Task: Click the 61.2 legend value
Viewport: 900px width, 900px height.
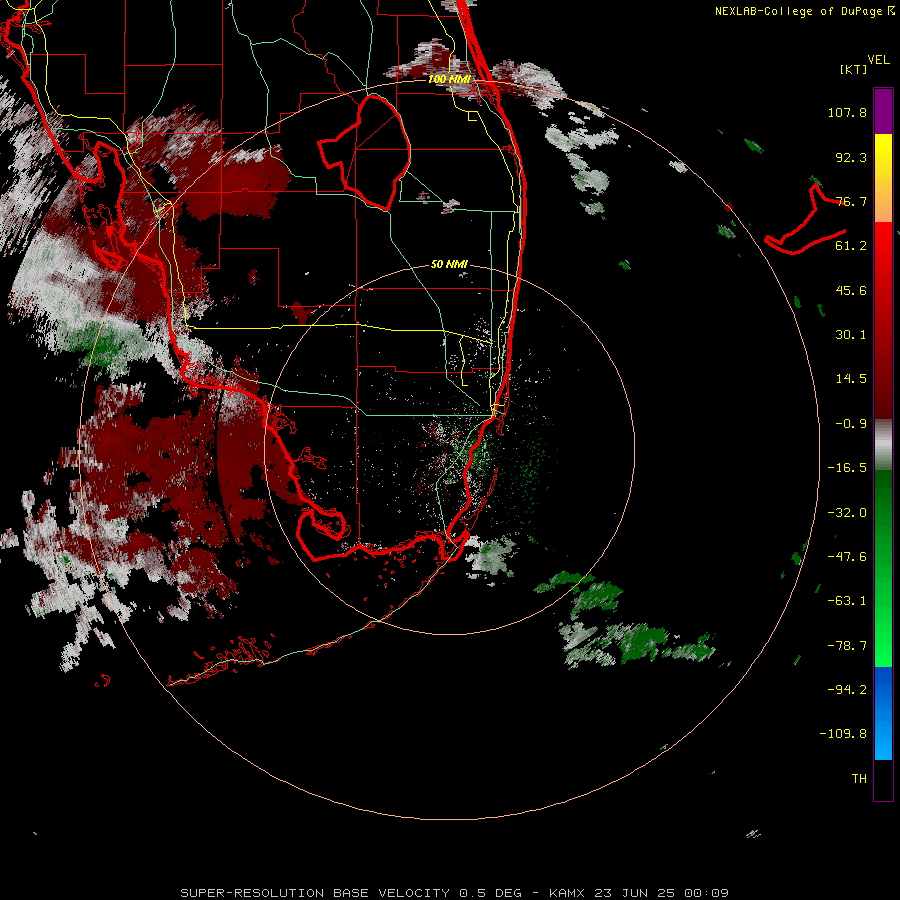Action: point(851,246)
